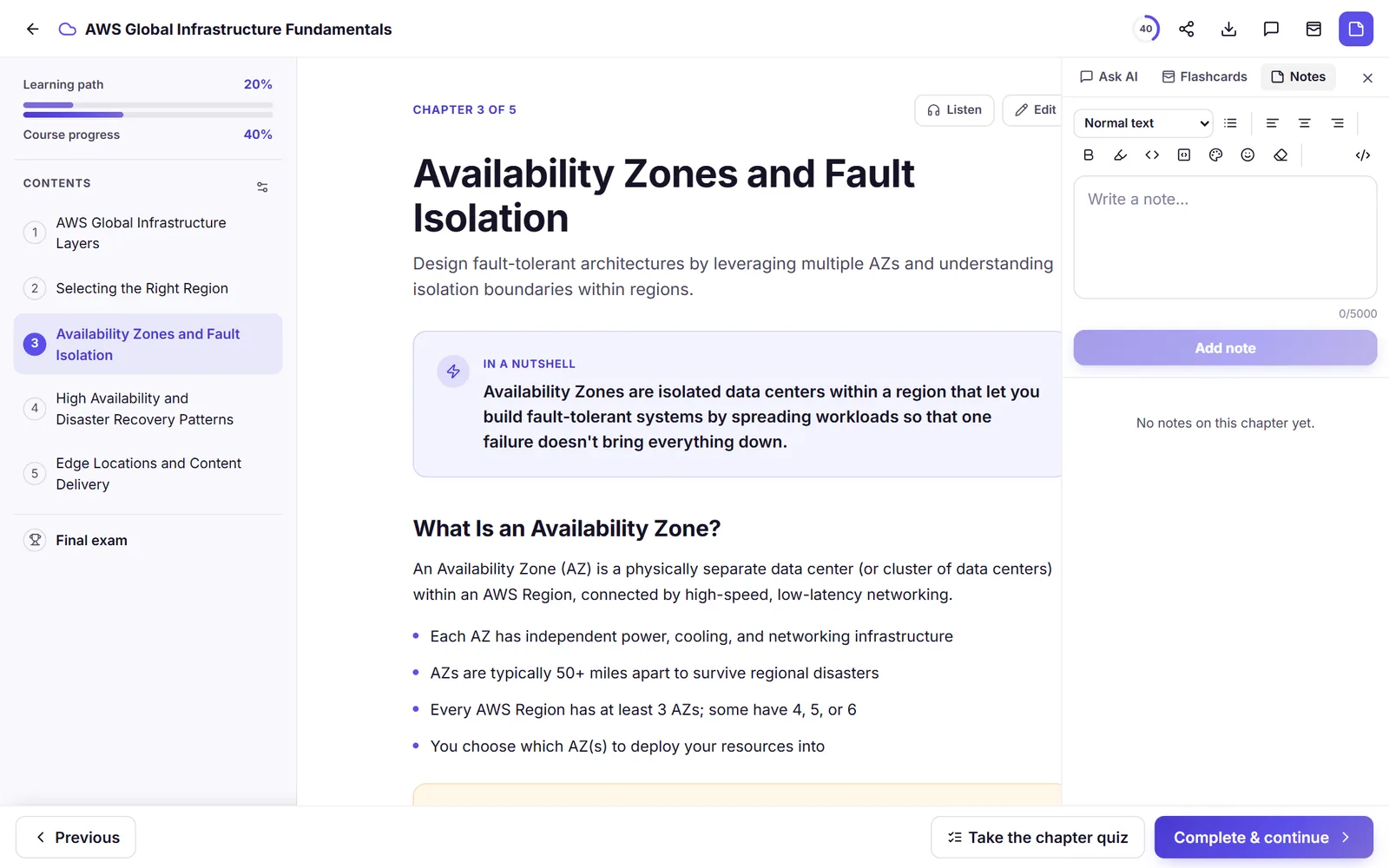Select the highlighter tool
This screenshot has height=868, width=1389.
(x=1121, y=155)
